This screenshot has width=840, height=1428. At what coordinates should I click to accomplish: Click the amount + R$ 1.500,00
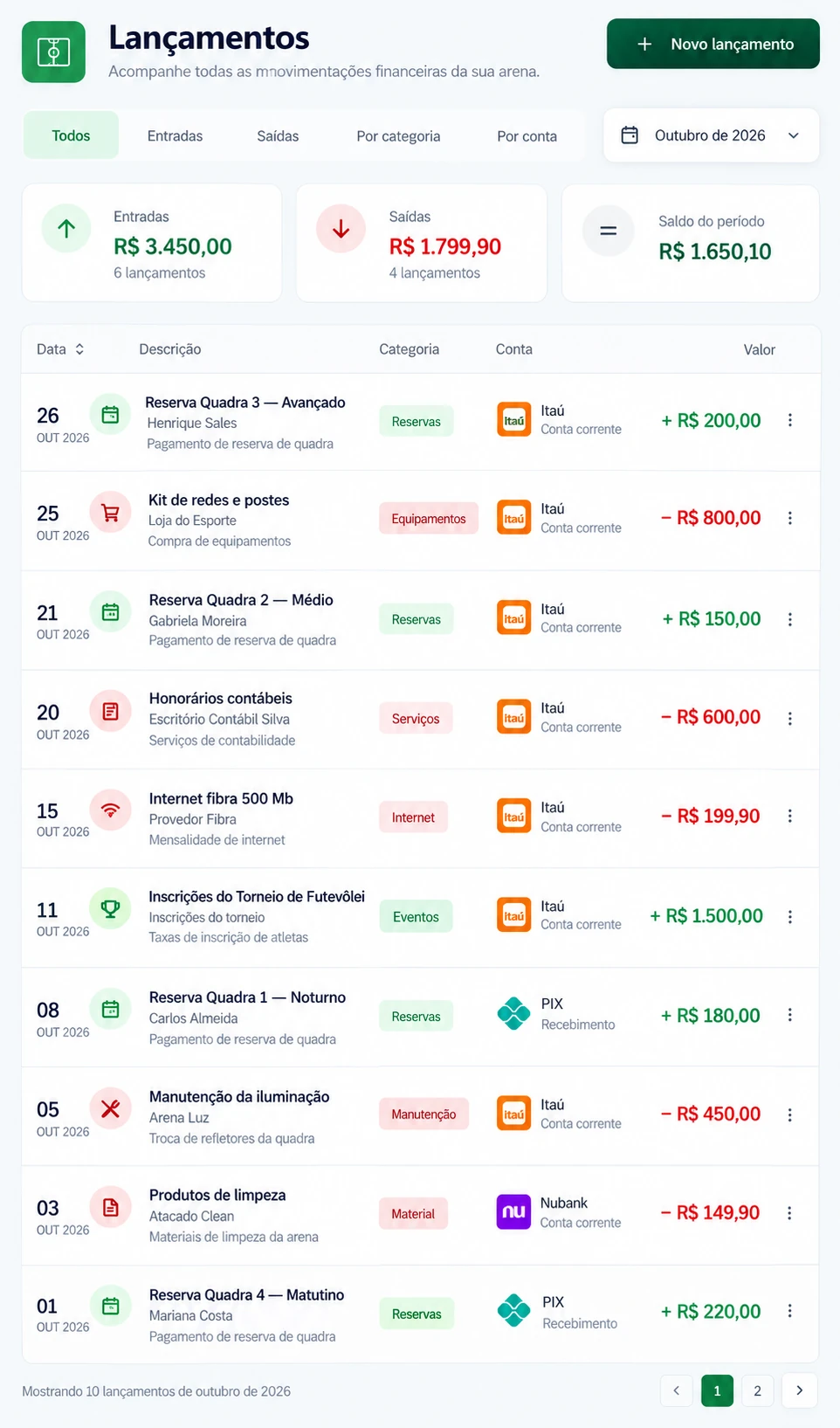[x=706, y=916]
